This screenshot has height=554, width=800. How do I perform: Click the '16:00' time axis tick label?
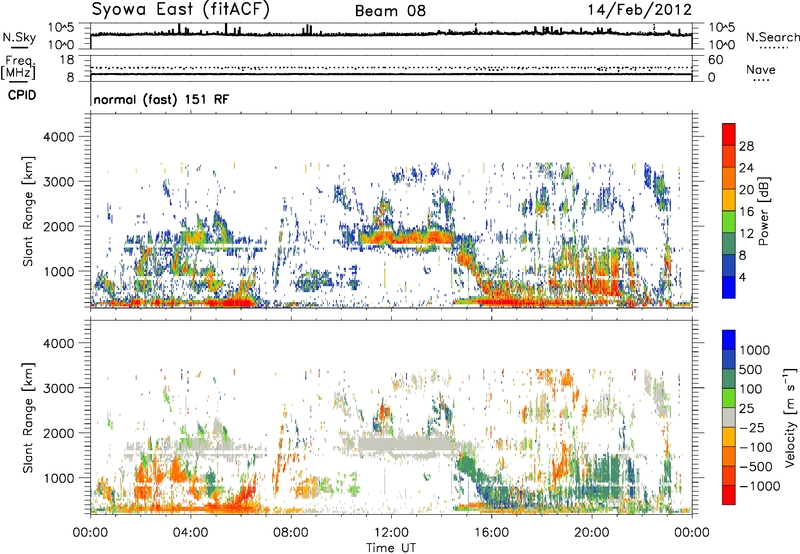[x=491, y=533]
